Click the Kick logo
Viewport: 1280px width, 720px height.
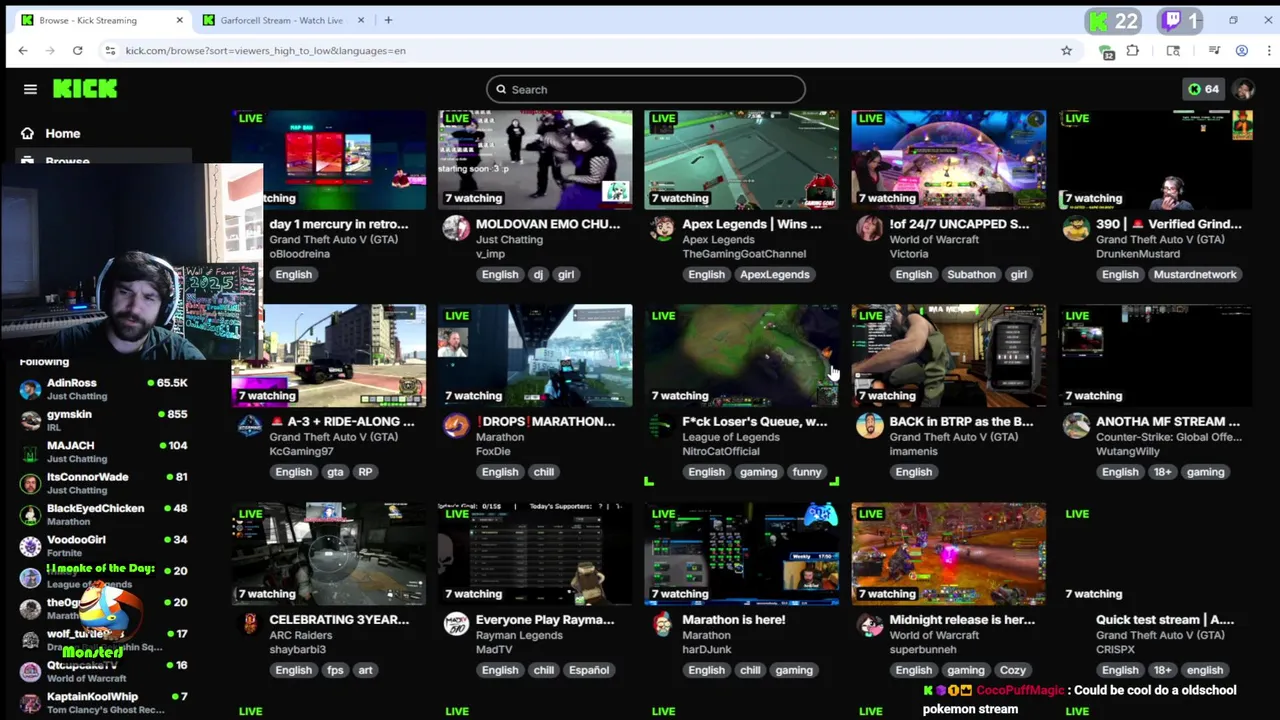(x=85, y=89)
